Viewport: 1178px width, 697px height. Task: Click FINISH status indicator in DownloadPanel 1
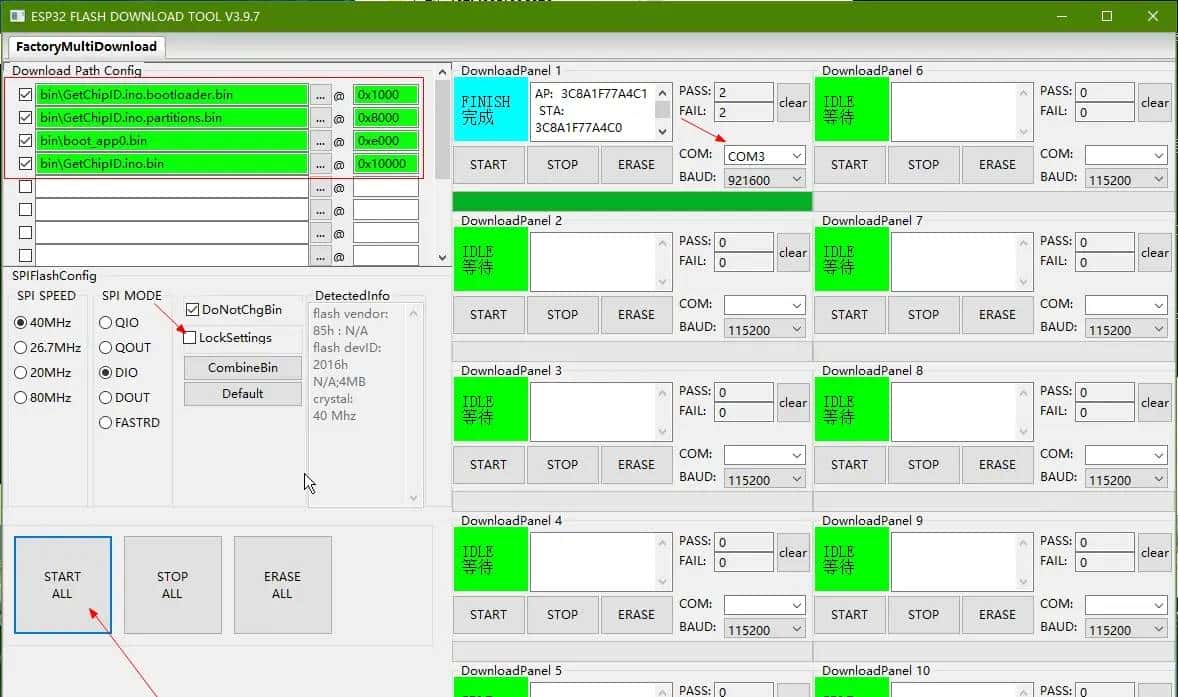click(x=490, y=110)
